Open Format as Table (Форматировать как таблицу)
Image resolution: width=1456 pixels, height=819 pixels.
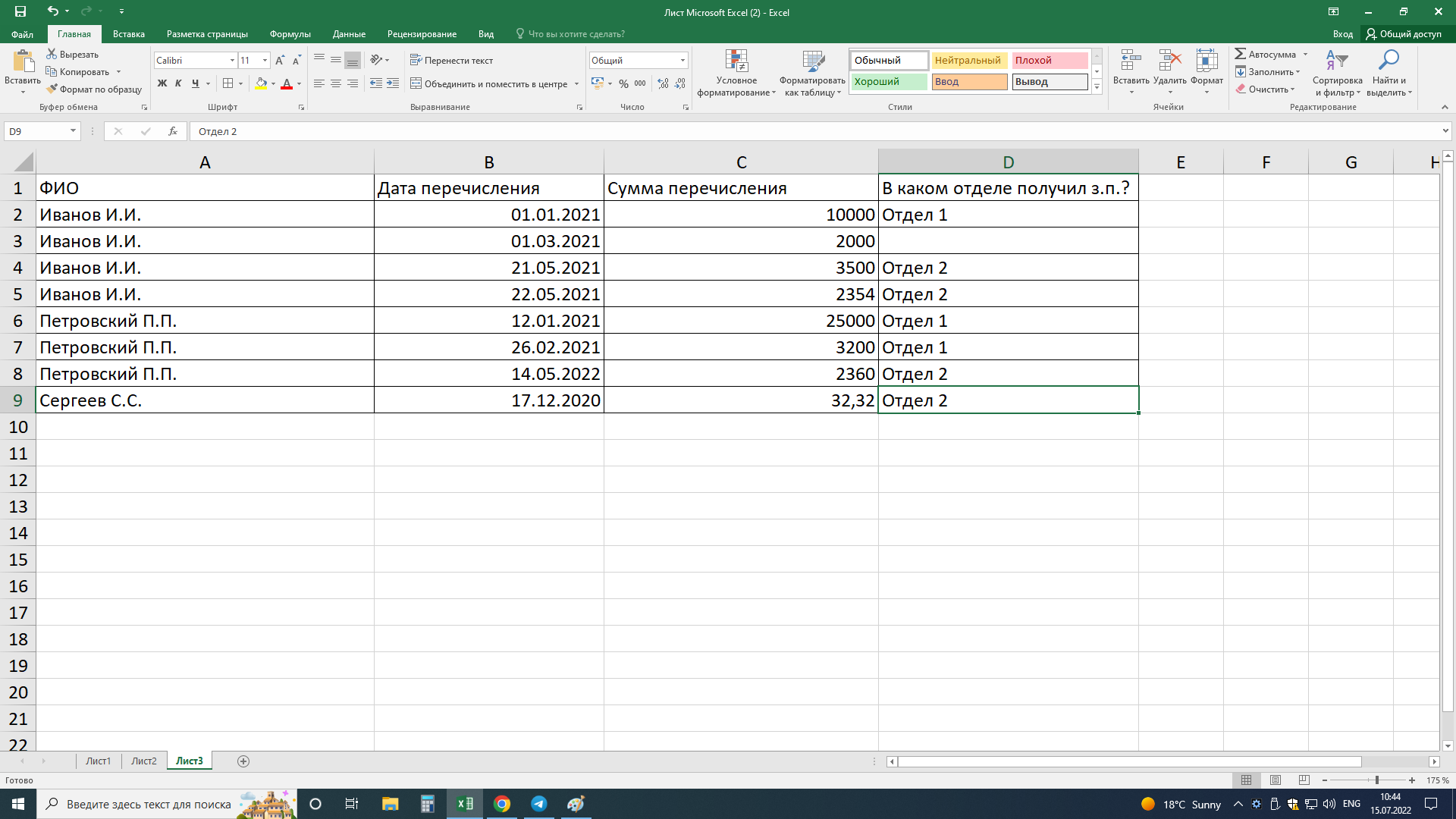click(x=813, y=73)
